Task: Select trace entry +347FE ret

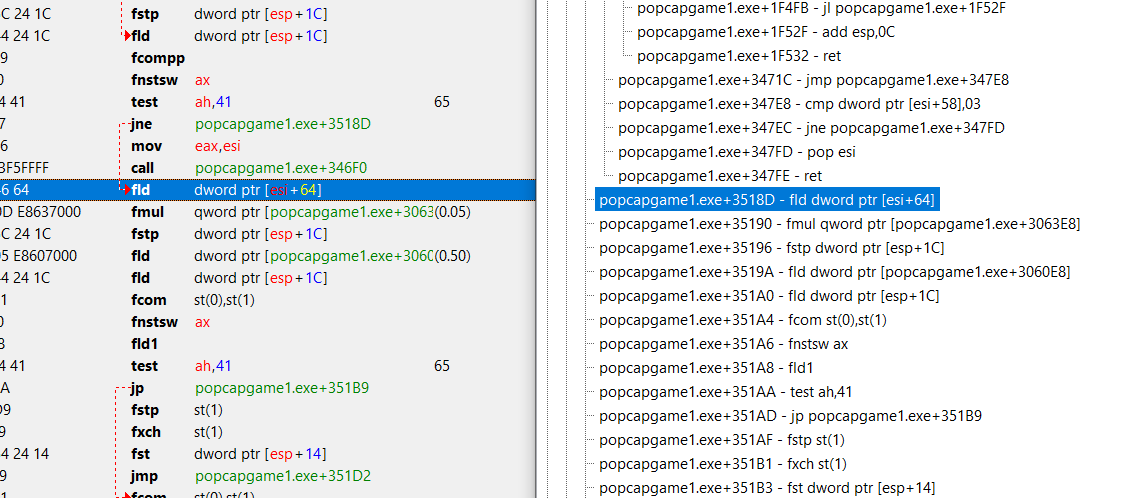Action: click(720, 176)
